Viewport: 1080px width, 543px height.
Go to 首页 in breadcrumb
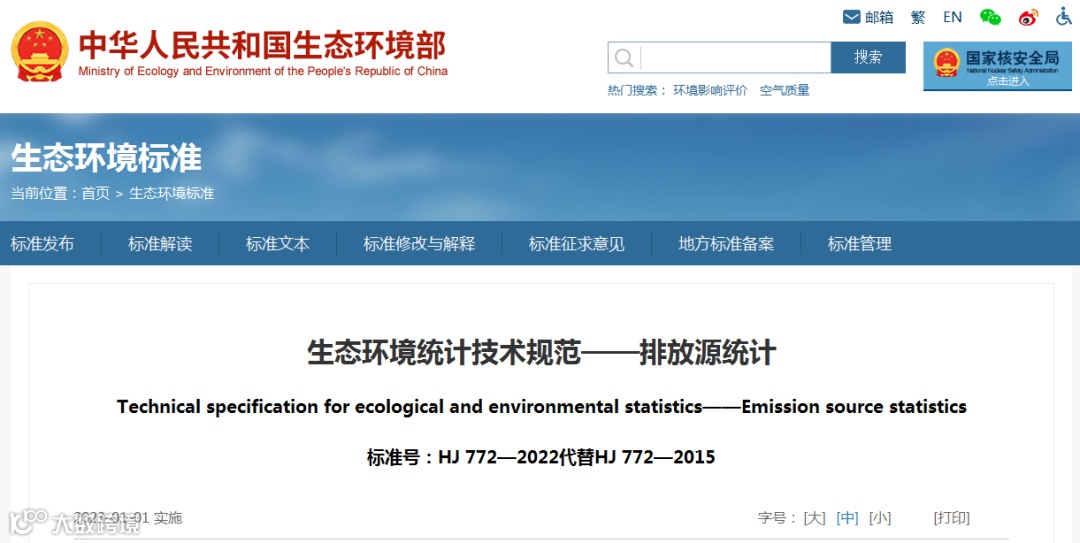(x=96, y=194)
